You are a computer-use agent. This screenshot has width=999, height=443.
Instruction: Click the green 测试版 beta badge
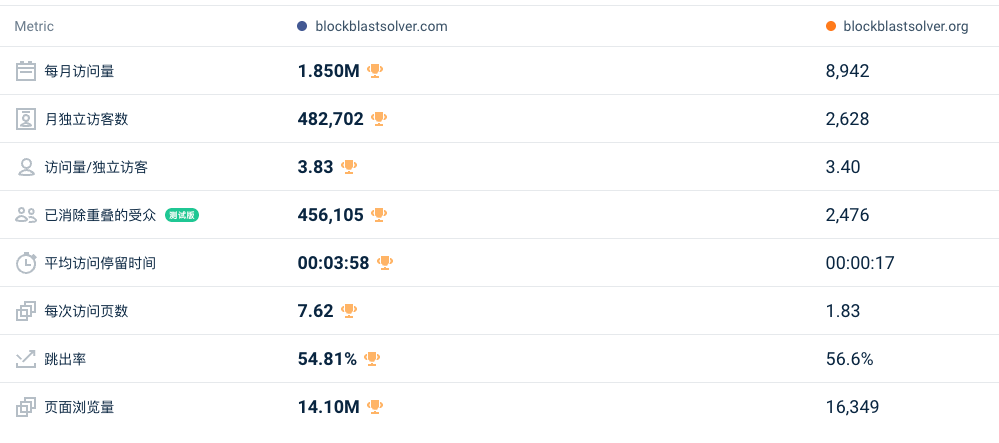pos(182,215)
